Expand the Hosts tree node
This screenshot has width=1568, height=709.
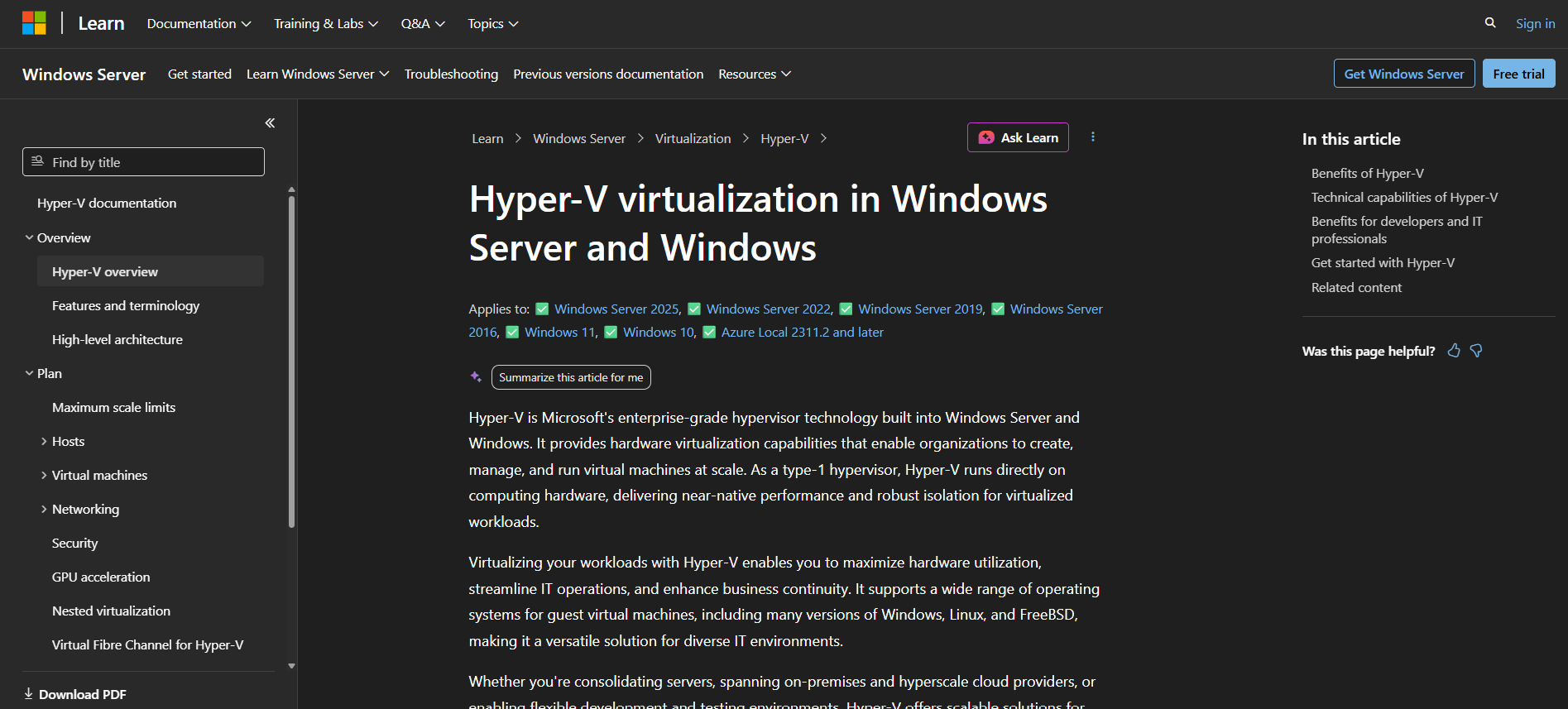pyautogui.click(x=44, y=441)
